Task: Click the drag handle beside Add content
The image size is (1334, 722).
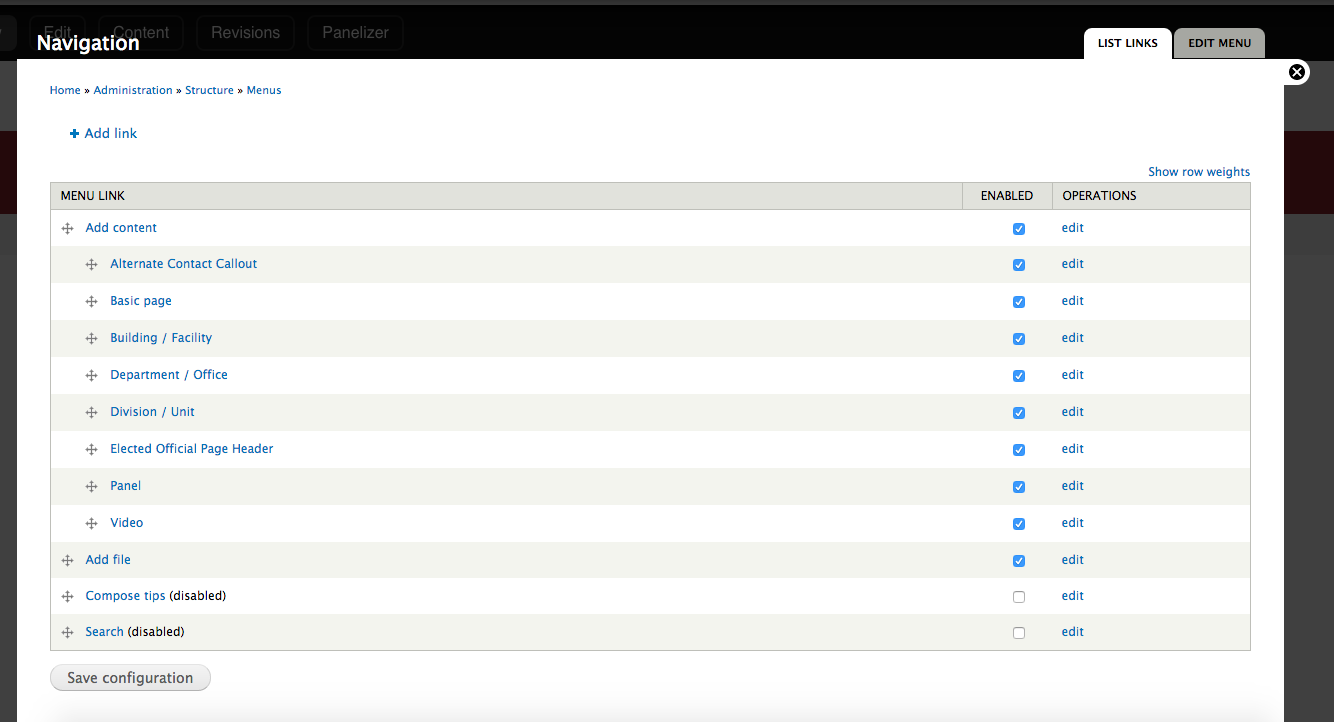Action: 68,229
